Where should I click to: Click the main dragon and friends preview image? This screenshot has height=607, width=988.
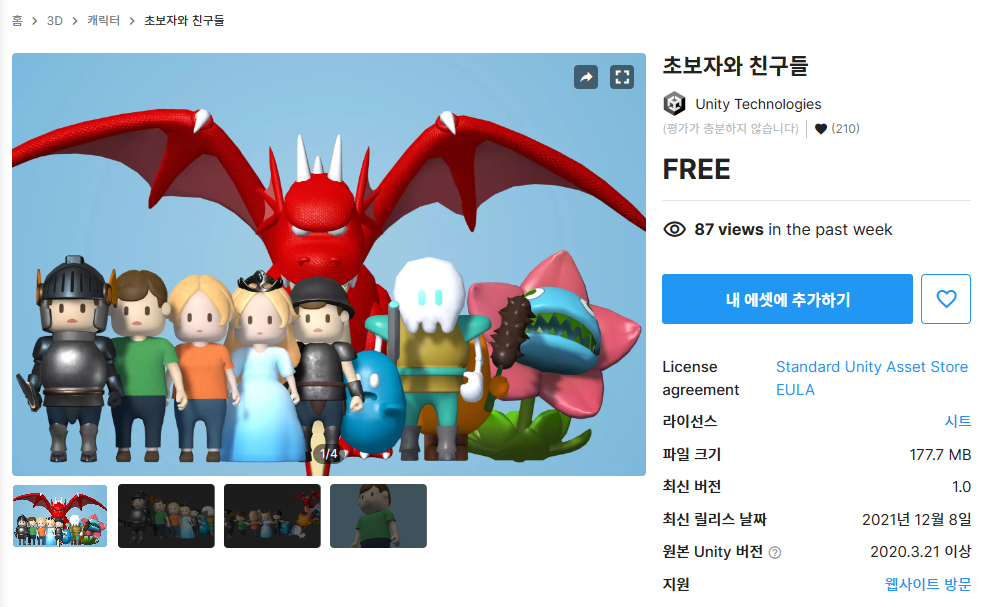329,264
